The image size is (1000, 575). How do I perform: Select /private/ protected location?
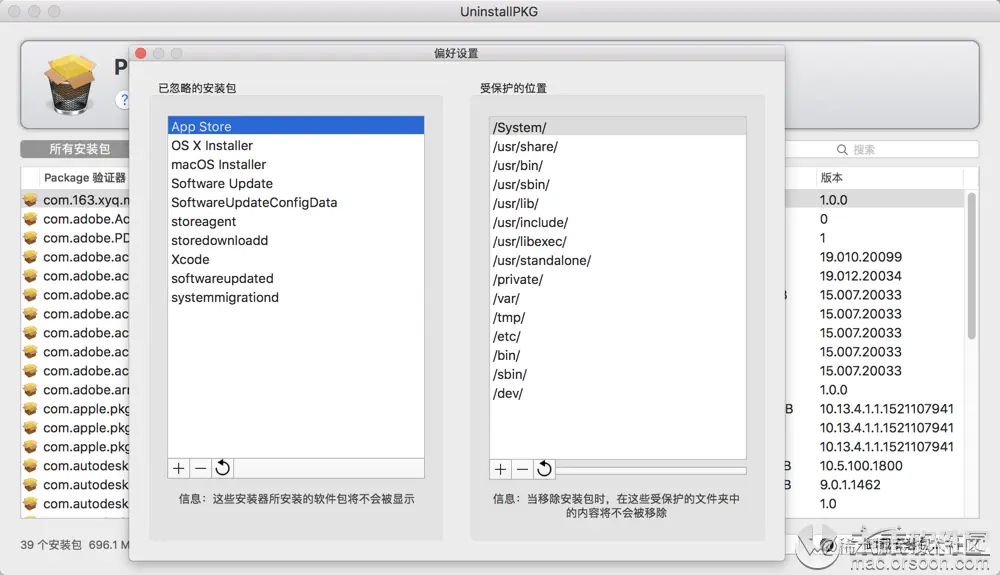click(x=618, y=280)
